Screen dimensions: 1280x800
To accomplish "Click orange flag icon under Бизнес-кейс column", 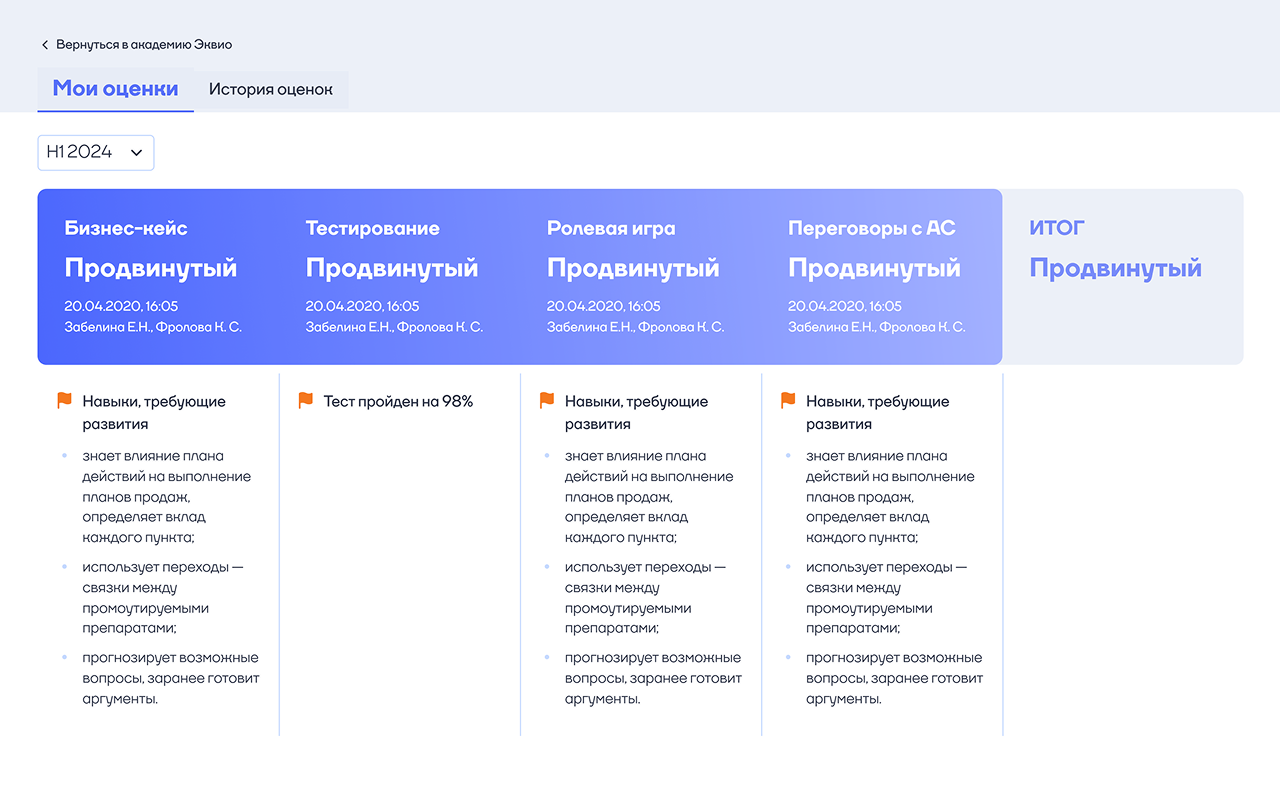I will point(65,401).
